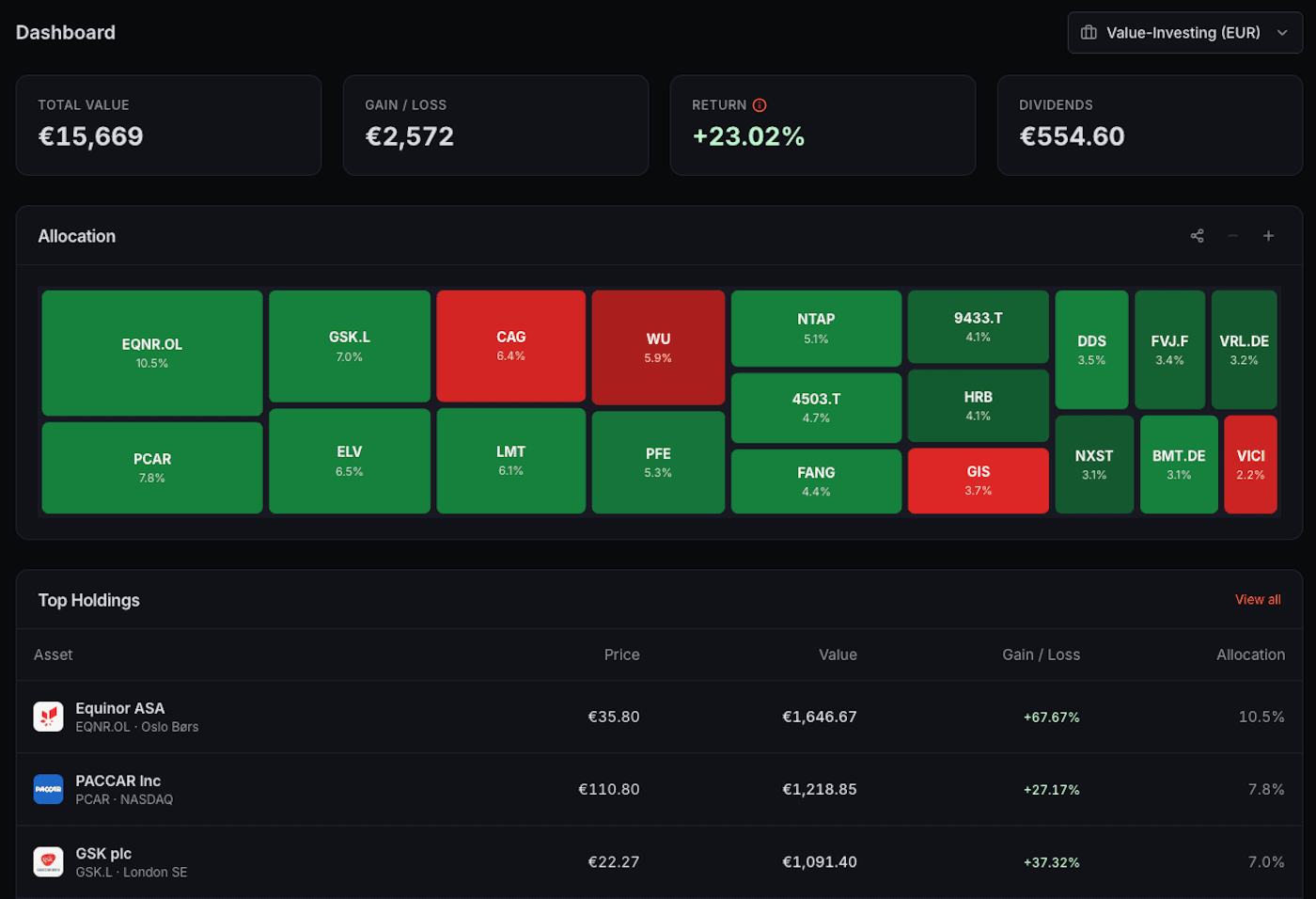Screen dimensions: 1316x899
Task: Click the GSK.L tile in allocation map
Action: point(350,346)
